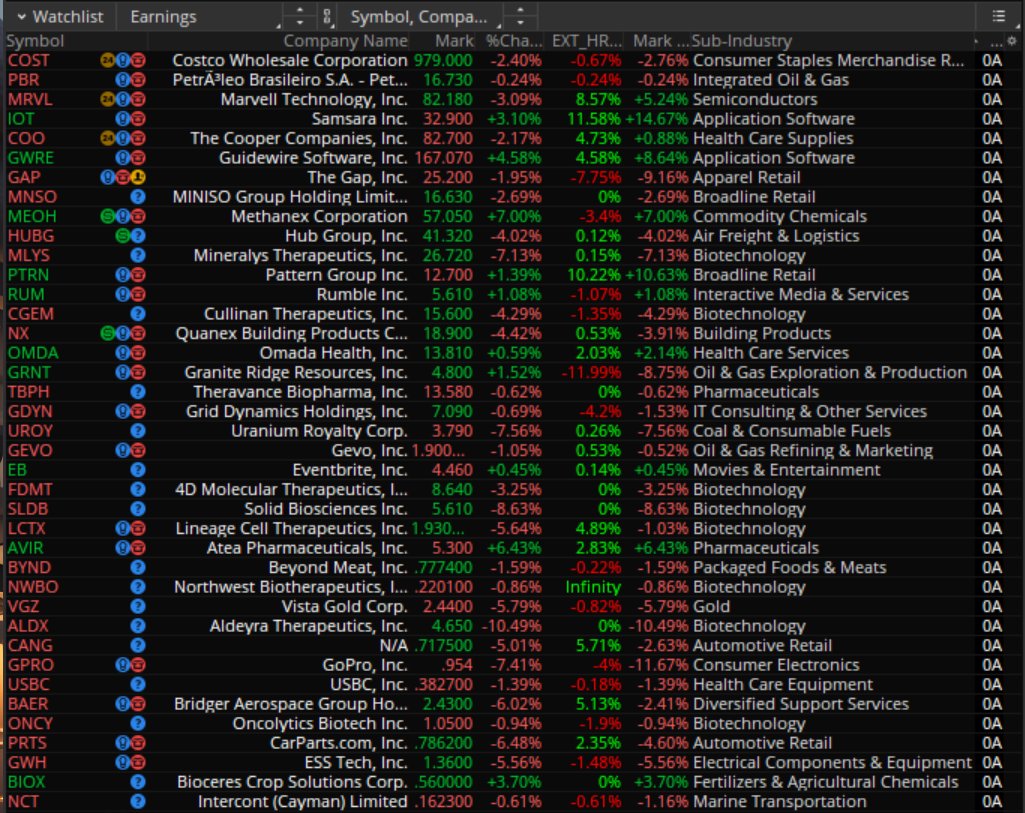The image size is (1025, 813).
Task: Click 'Rumble Inc.' company name
Action: coord(362,295)
